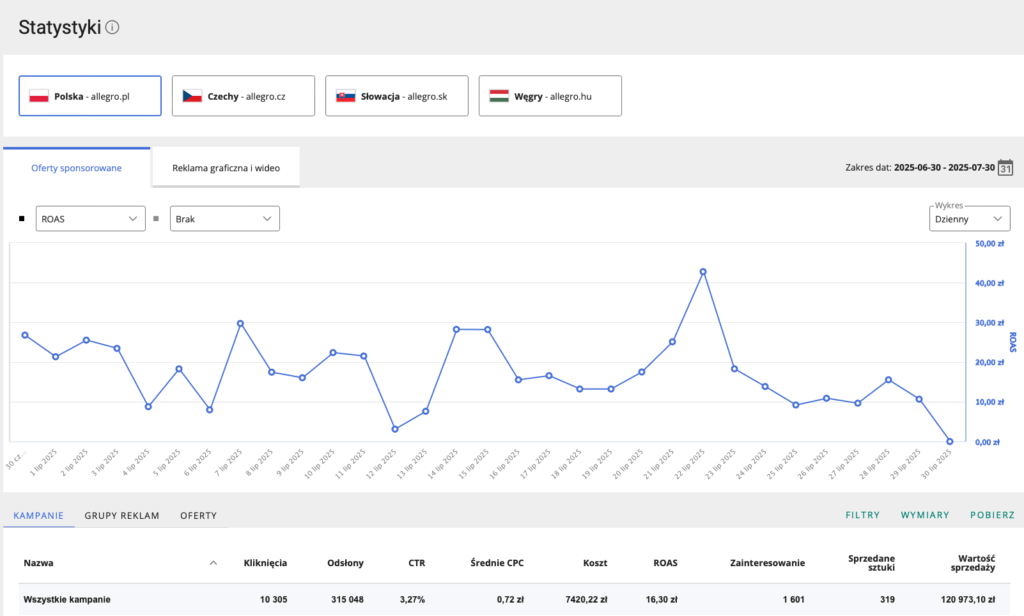
Task: Open the Filtry options
Action: click(862, 515)
